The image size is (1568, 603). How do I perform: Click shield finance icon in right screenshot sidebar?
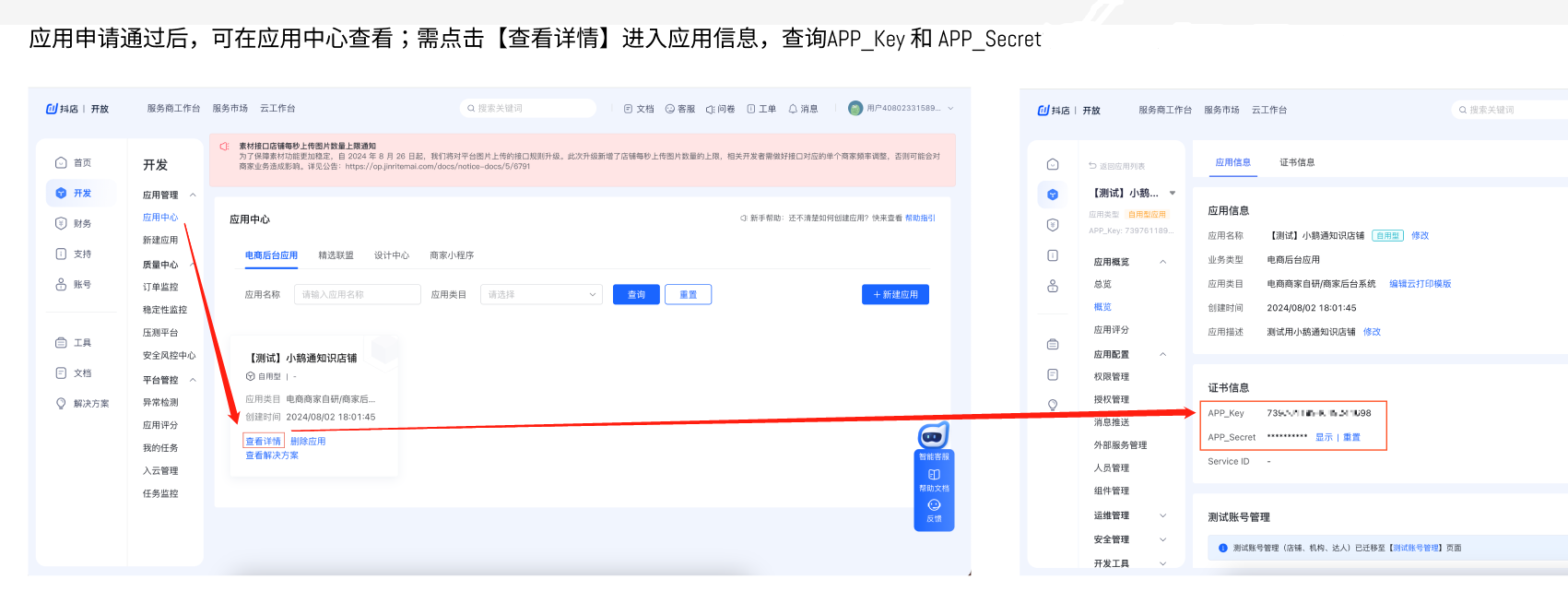click(1053, 225)
